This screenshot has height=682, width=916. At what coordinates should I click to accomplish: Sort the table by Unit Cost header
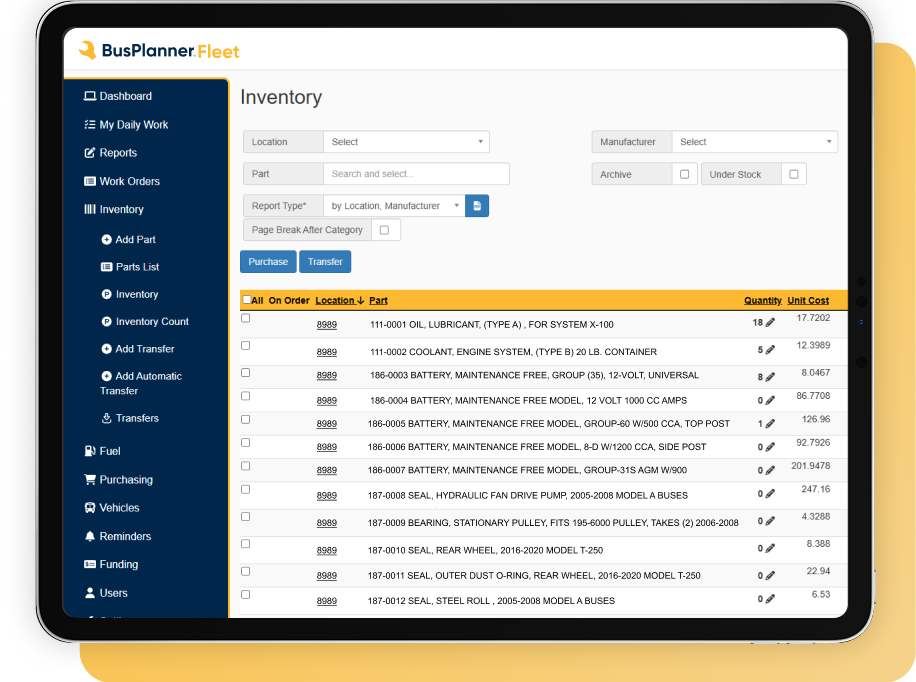click(x=808, y=300)
